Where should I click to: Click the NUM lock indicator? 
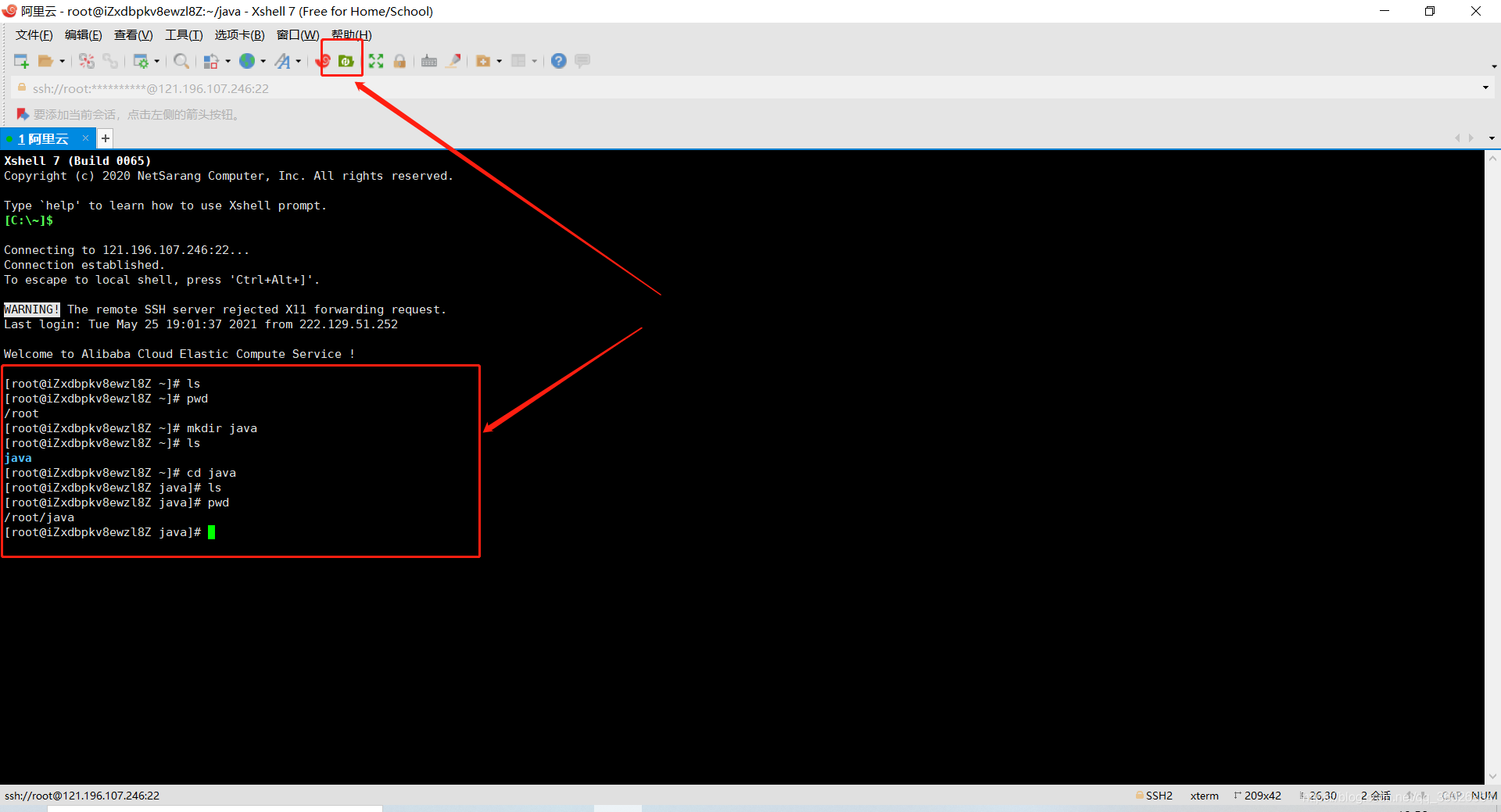(x=1484, y=796)
